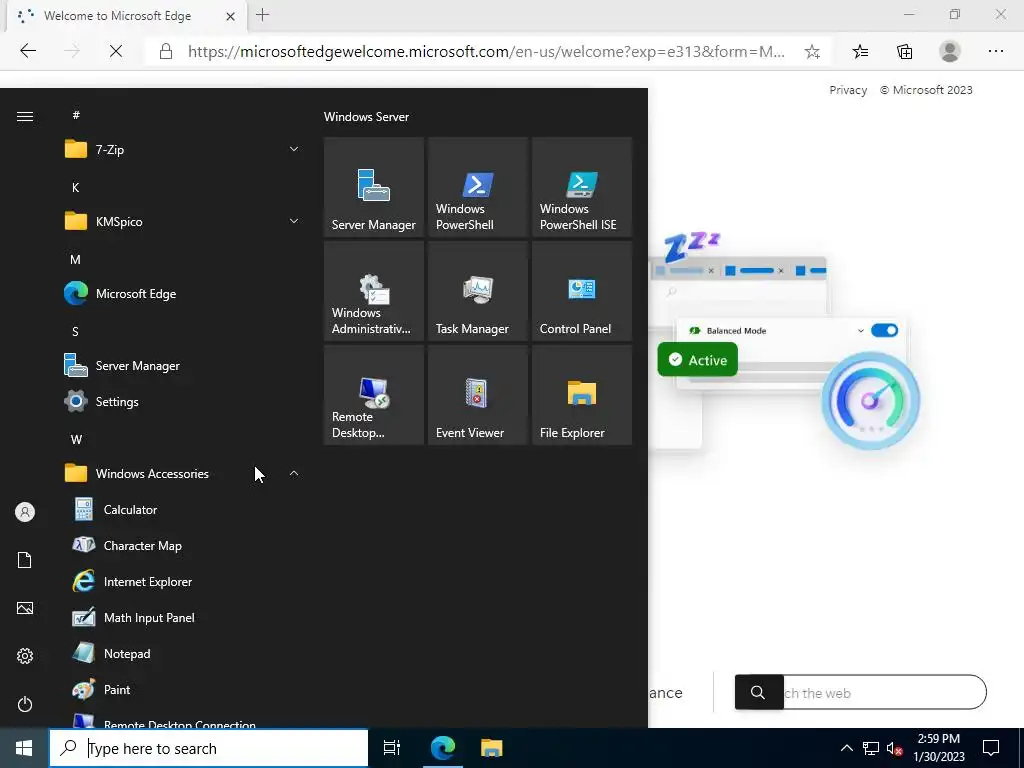Open the KMSpico folder entry
Image resolution: width=1024 pixels, height=768 pixels.
[183, 221]
